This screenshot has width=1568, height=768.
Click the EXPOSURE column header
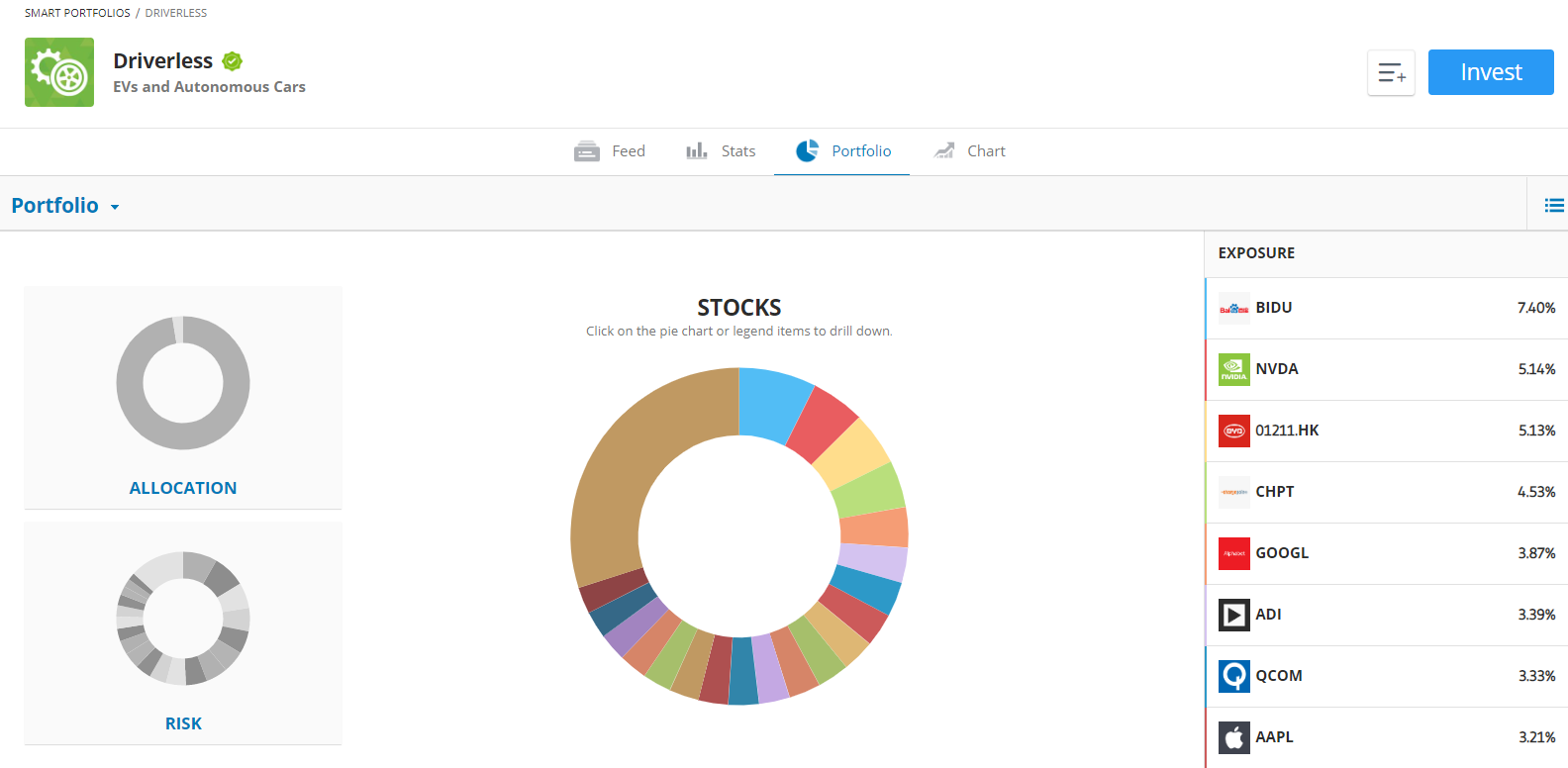tap(1256, 253)
